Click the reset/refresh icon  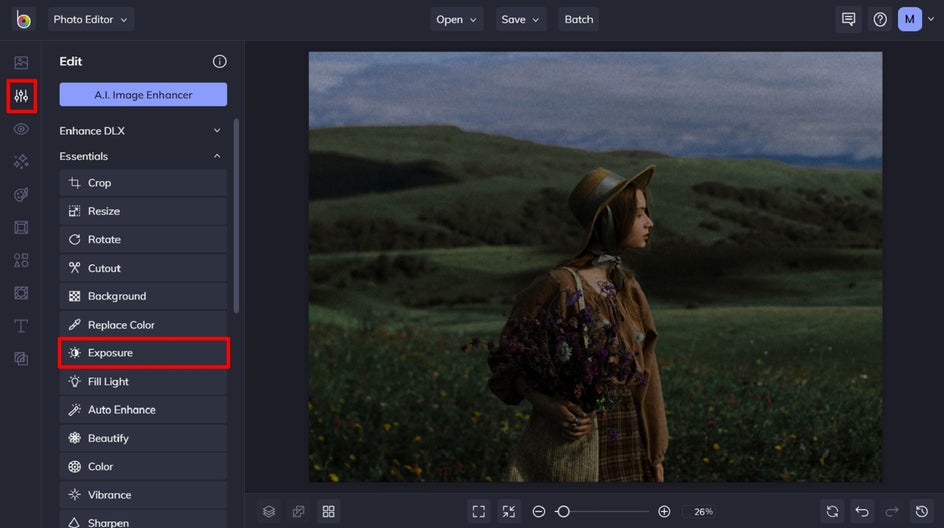832,511
